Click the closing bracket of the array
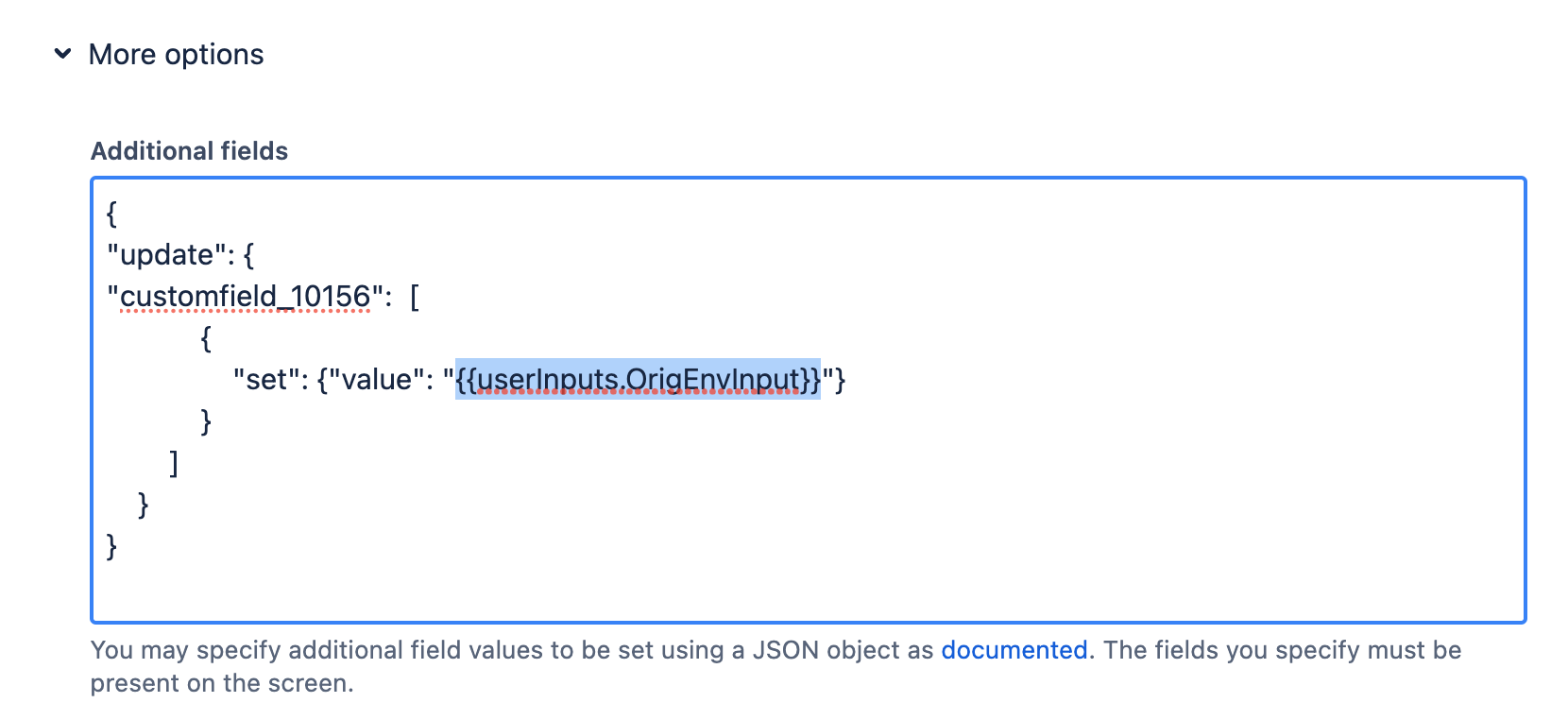 tap(174, 462)
